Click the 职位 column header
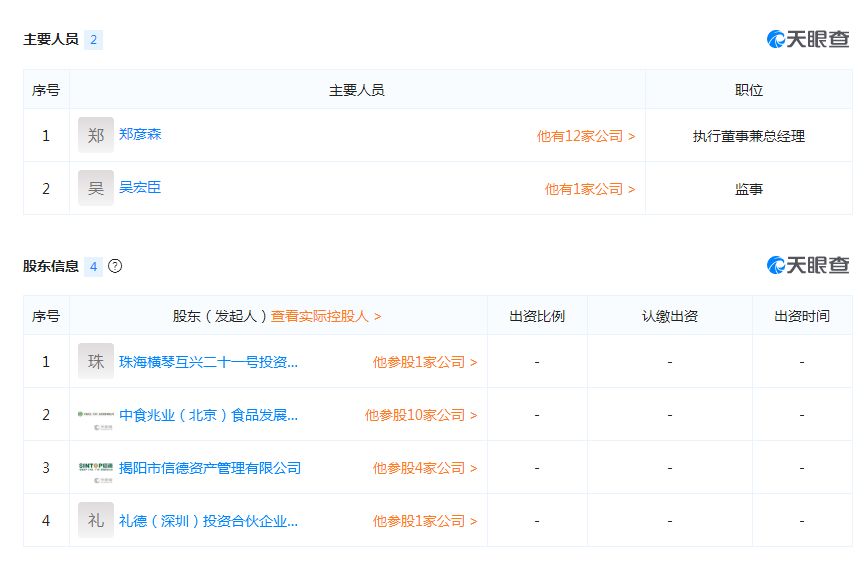 [x=749, y=90]
